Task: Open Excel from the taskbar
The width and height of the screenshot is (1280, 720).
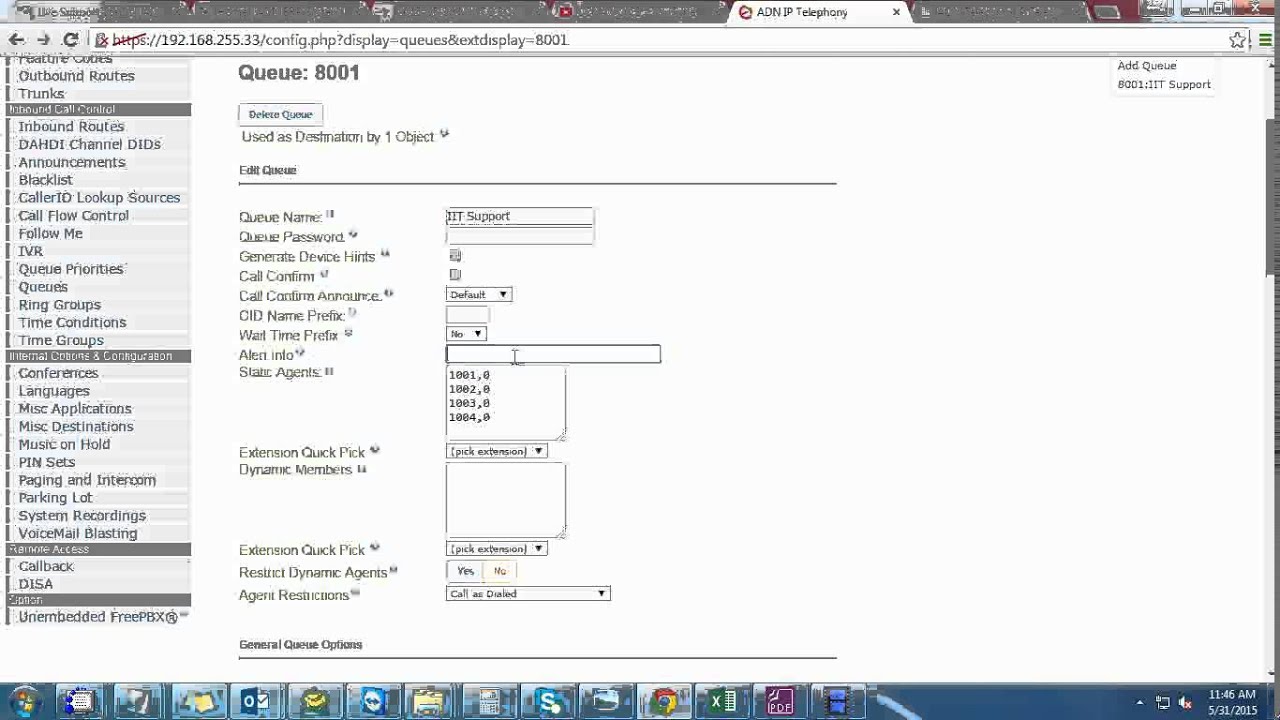Action: (x=723, y=701)
